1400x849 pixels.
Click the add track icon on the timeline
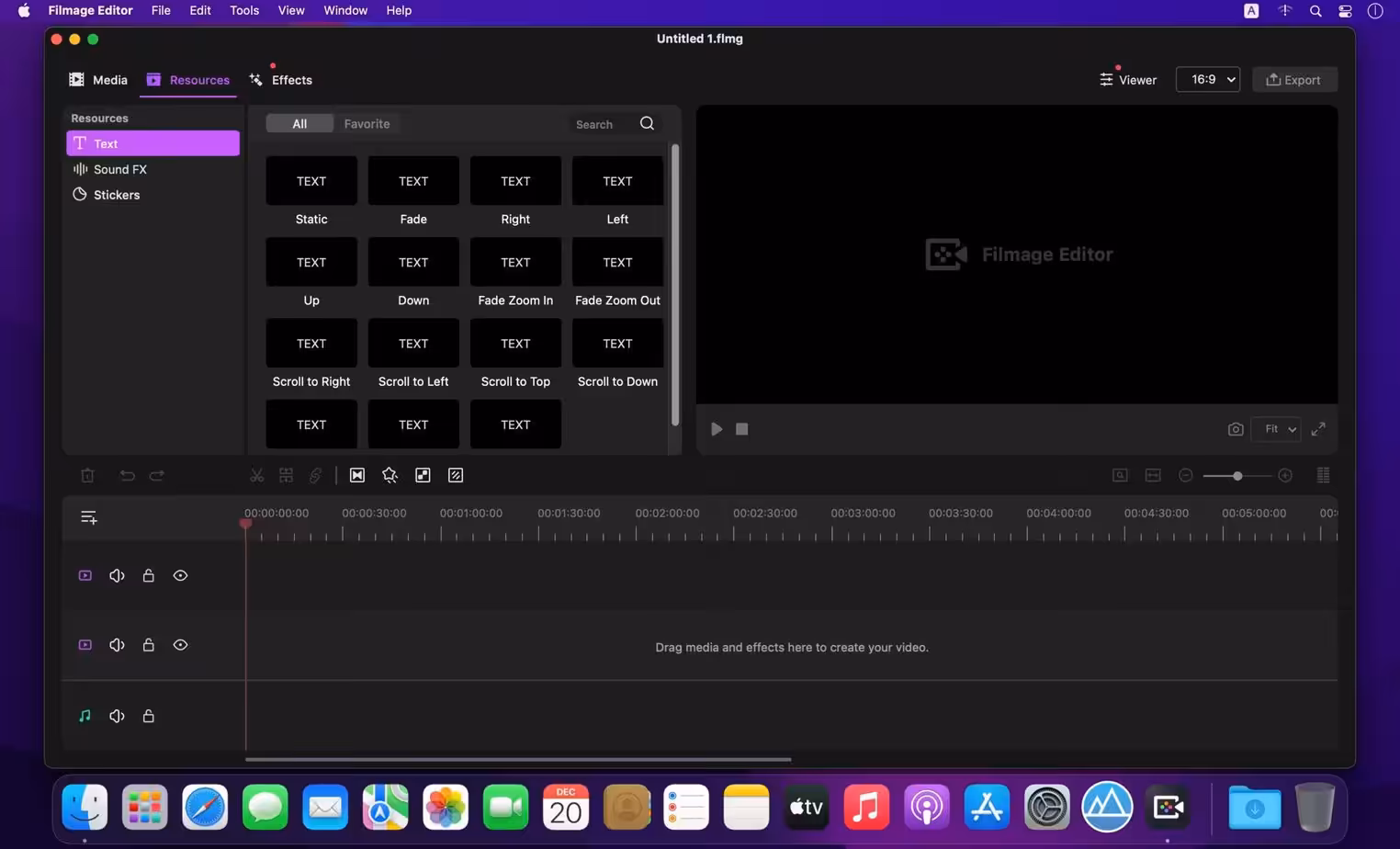(89, 517)
